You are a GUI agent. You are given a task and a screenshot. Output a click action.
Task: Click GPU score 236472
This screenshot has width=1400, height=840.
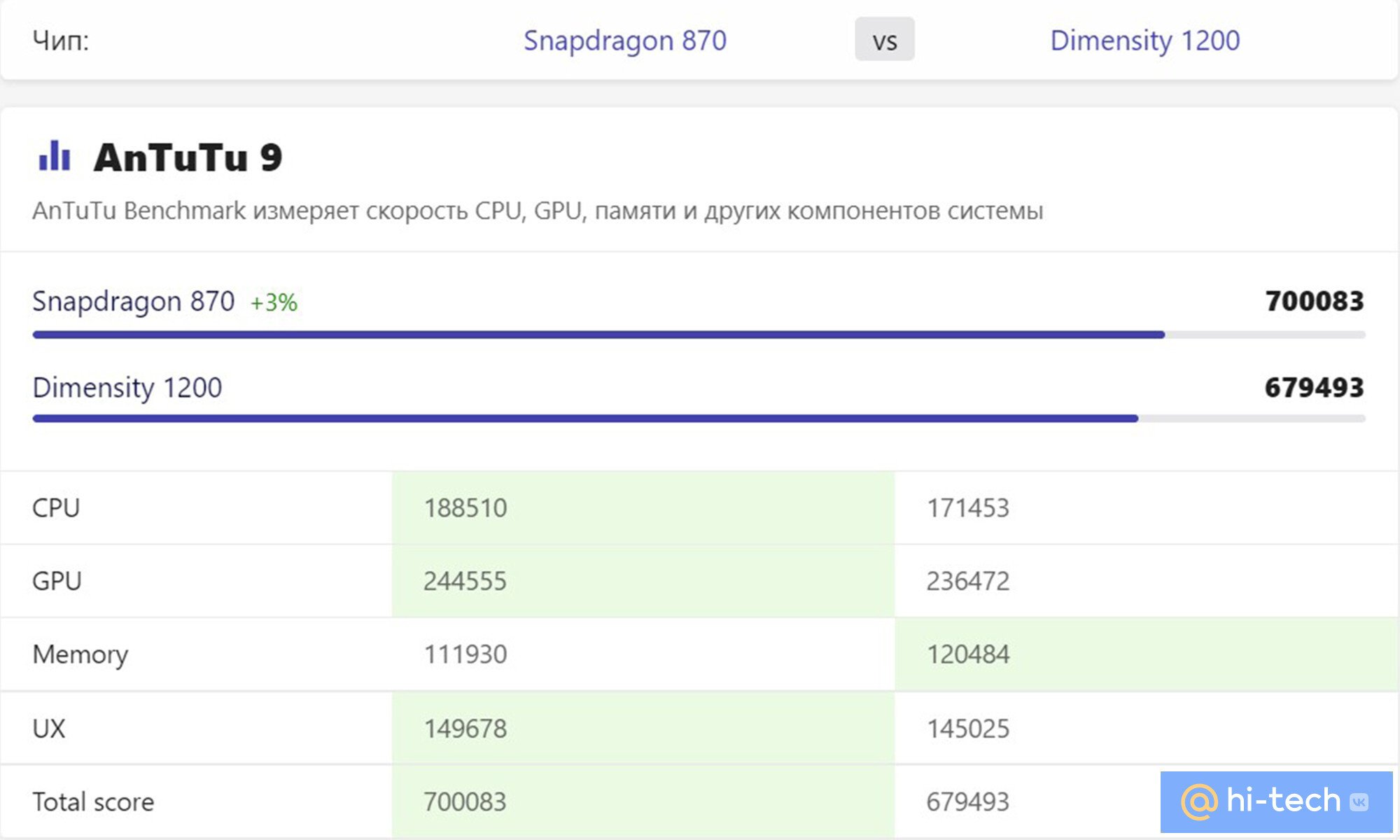(x=968, y=581)
